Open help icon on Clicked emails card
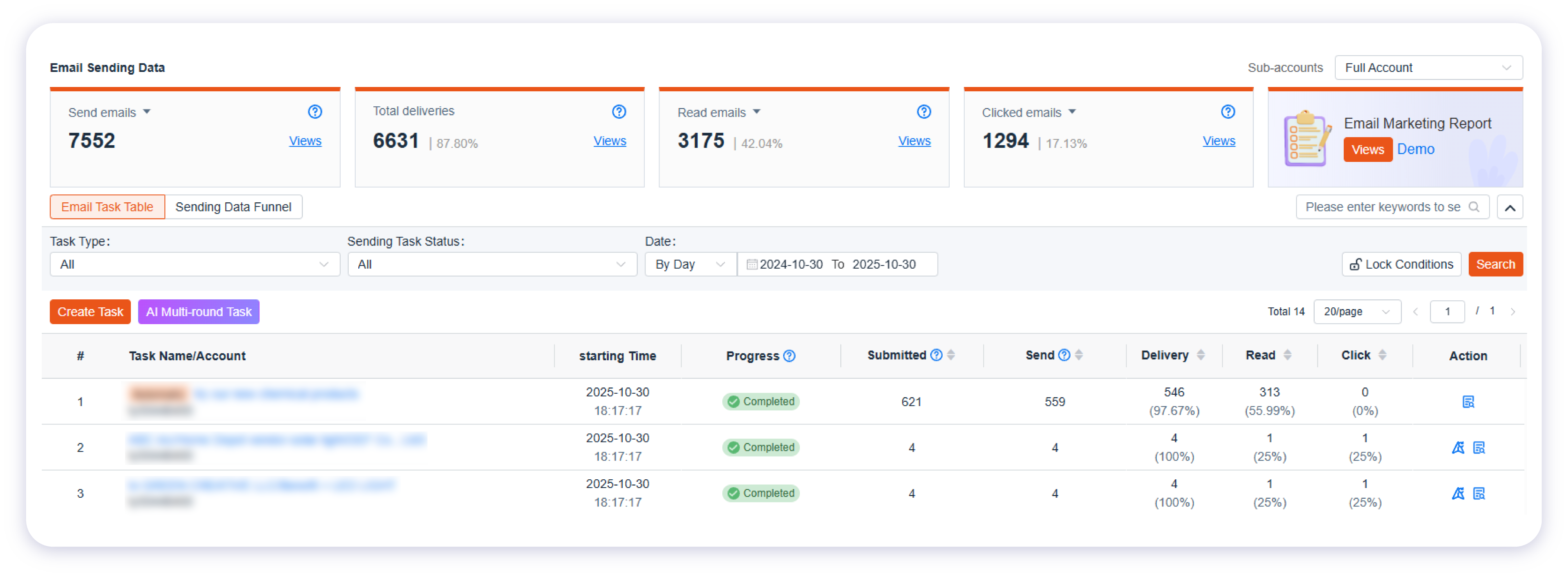 [x=1228, y=111]
